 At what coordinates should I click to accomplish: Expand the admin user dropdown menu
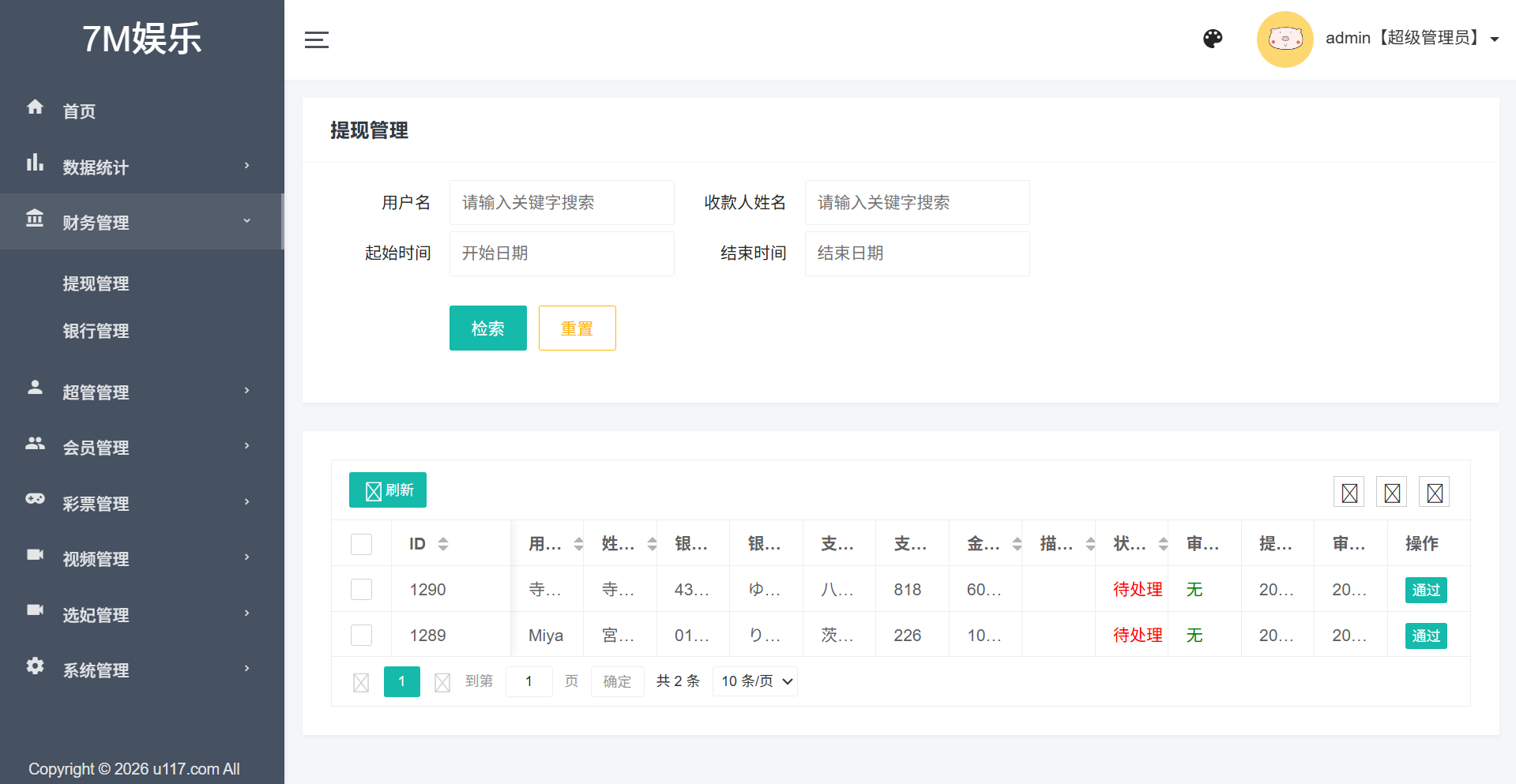pyautogui.click(x=1494, y=39)
